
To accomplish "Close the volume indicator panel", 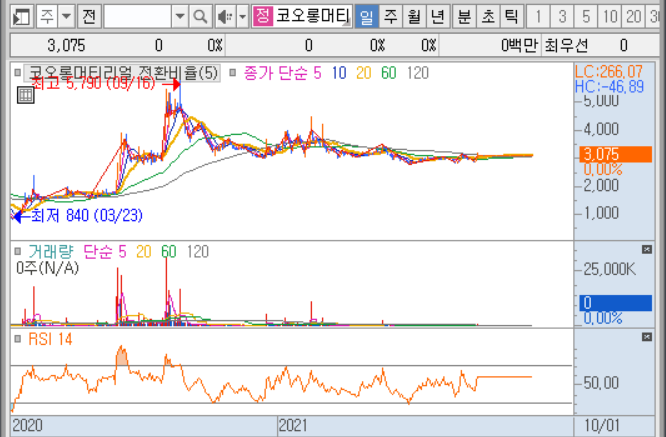I will pos(646,249).
